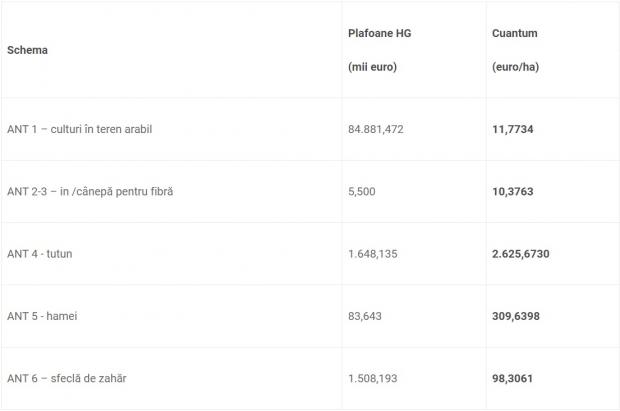Click the ANT 5 - hamei row label
620x411 pixels.
point(42,316)
